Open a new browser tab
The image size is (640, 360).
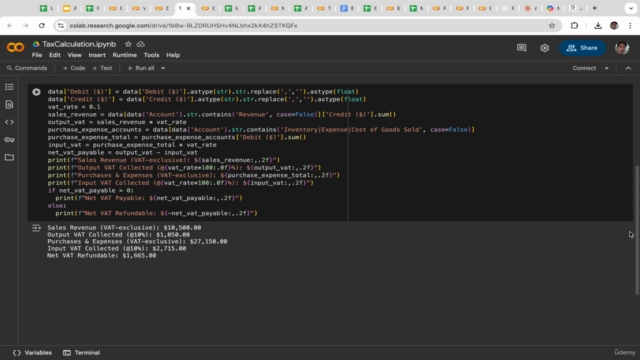pyautogui.click(x=595, y=8)
